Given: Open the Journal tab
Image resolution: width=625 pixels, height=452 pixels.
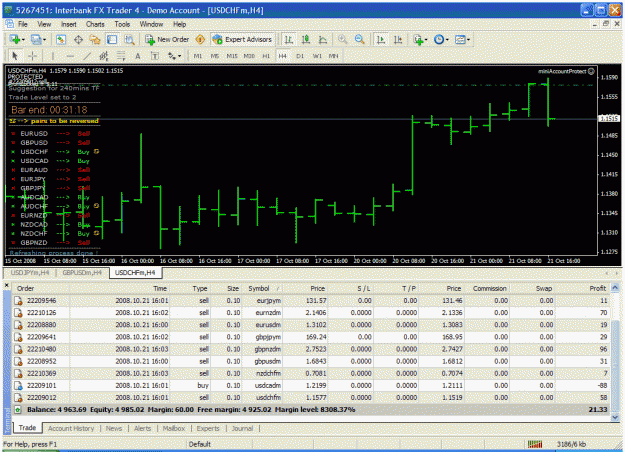Looking at the screenshot, I should point(242,428).
